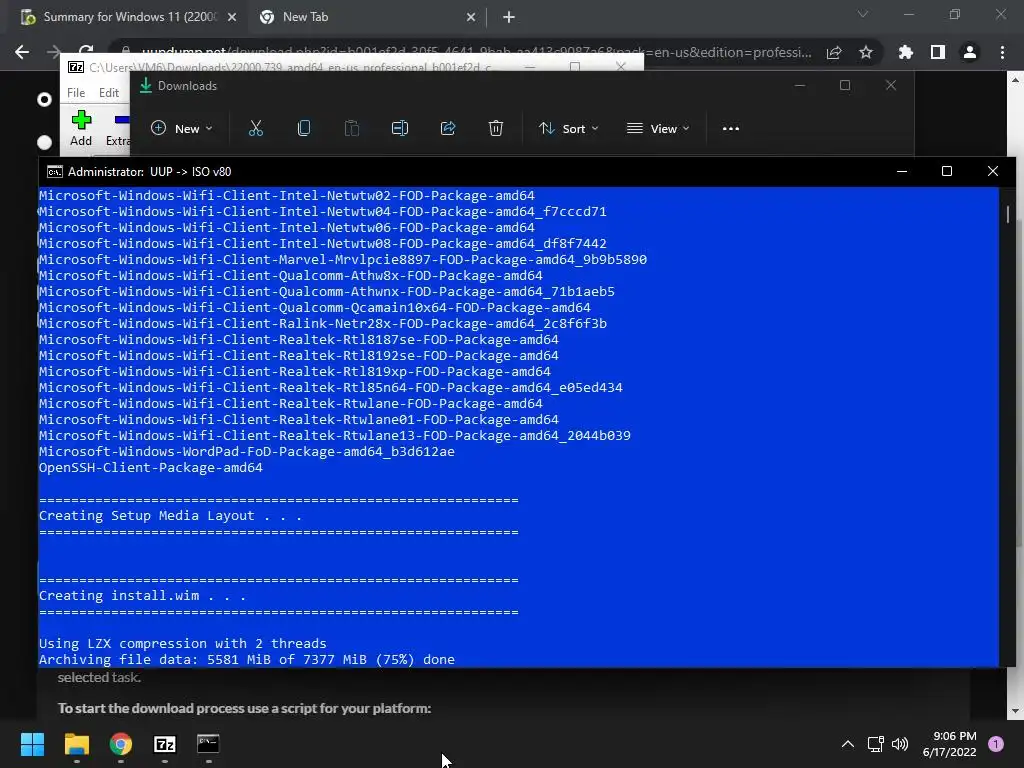Open Command Prompt from the taskbar
1024x768 pixels.
click(208, 744)
